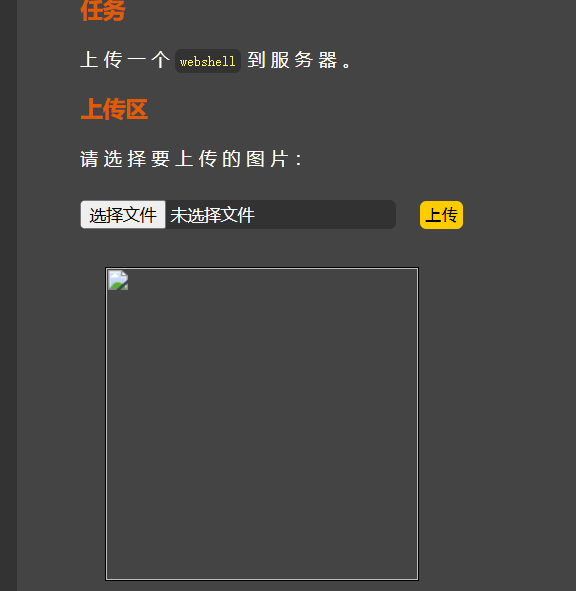Click empty dark area of file input field
Screen dimensions: 576x591
[x=324, y=215]
